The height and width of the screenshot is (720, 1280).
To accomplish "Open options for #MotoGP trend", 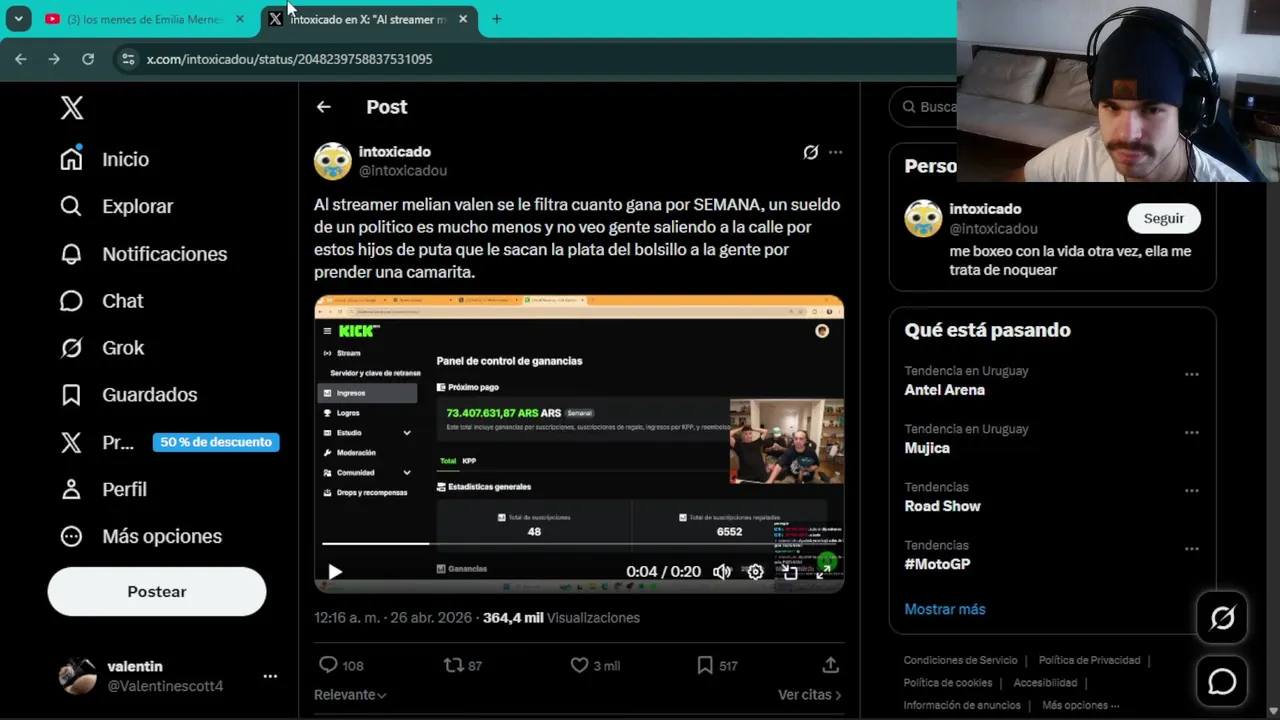I will (x=1192, y=548).
